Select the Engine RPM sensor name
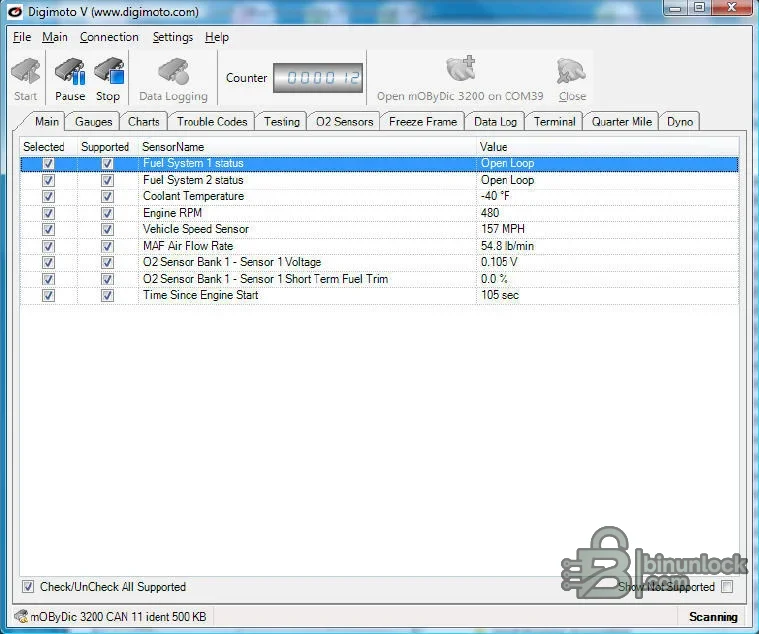 point(172,213)
